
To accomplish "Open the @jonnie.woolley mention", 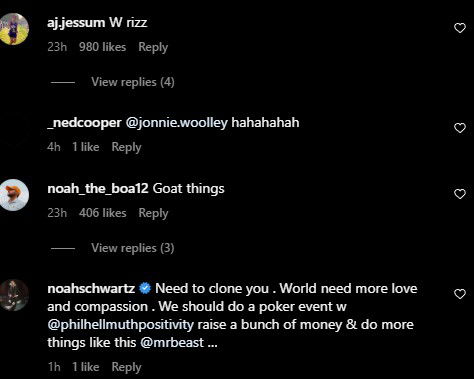I will (177, 123).
